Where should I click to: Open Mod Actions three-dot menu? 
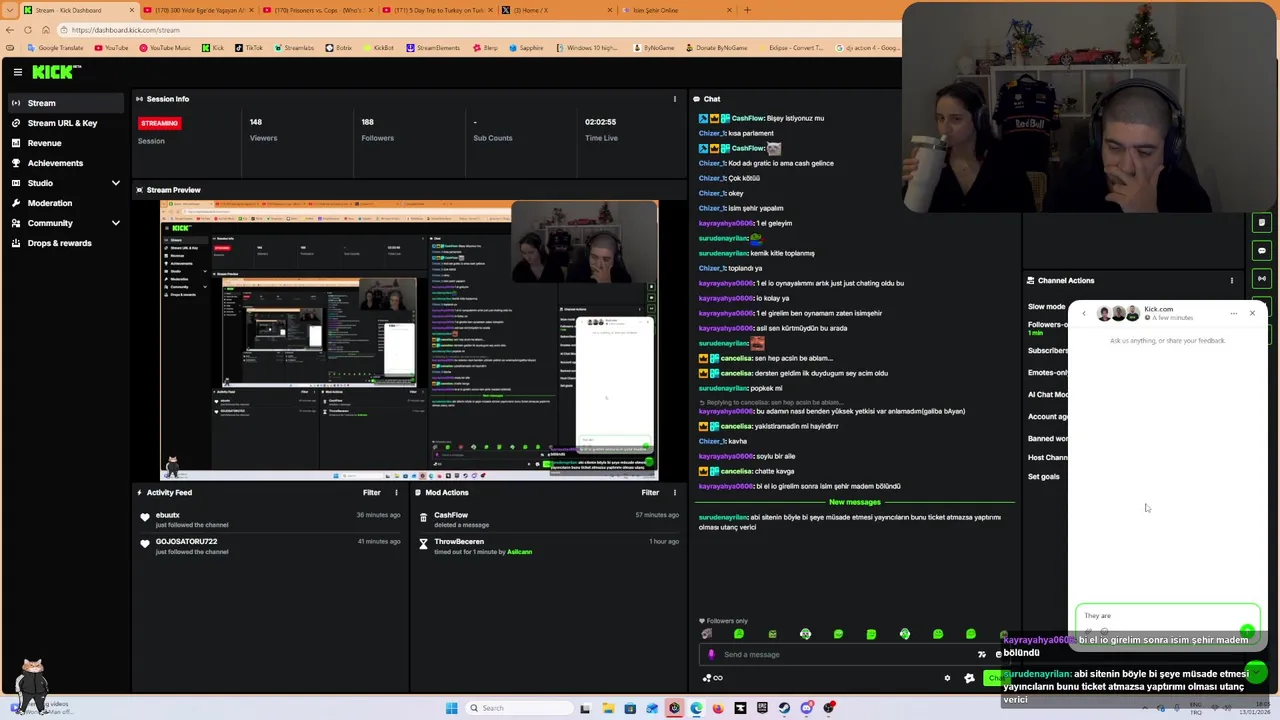[674, 492]
